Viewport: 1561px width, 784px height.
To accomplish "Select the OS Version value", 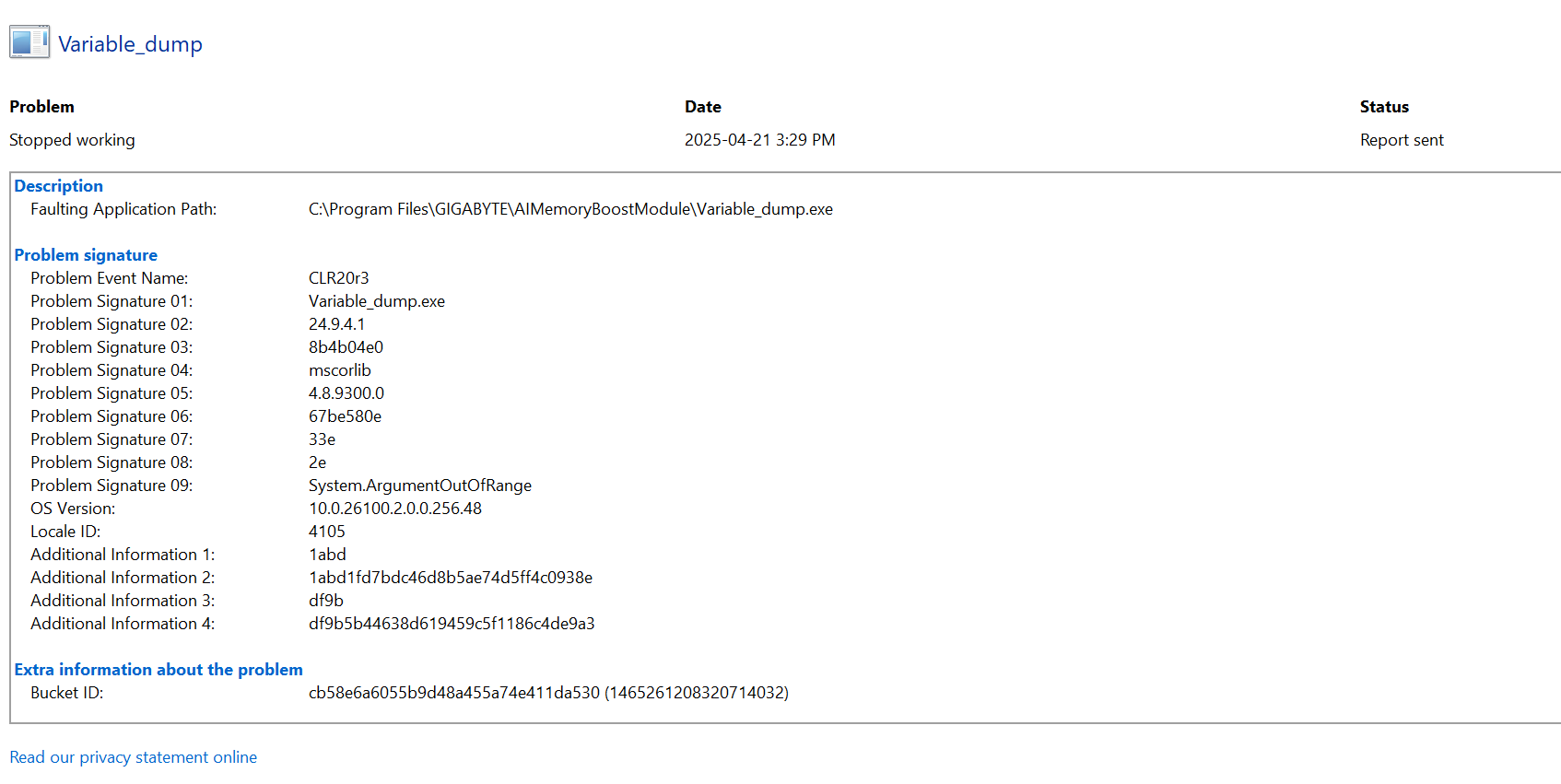I will coord(395,509).
